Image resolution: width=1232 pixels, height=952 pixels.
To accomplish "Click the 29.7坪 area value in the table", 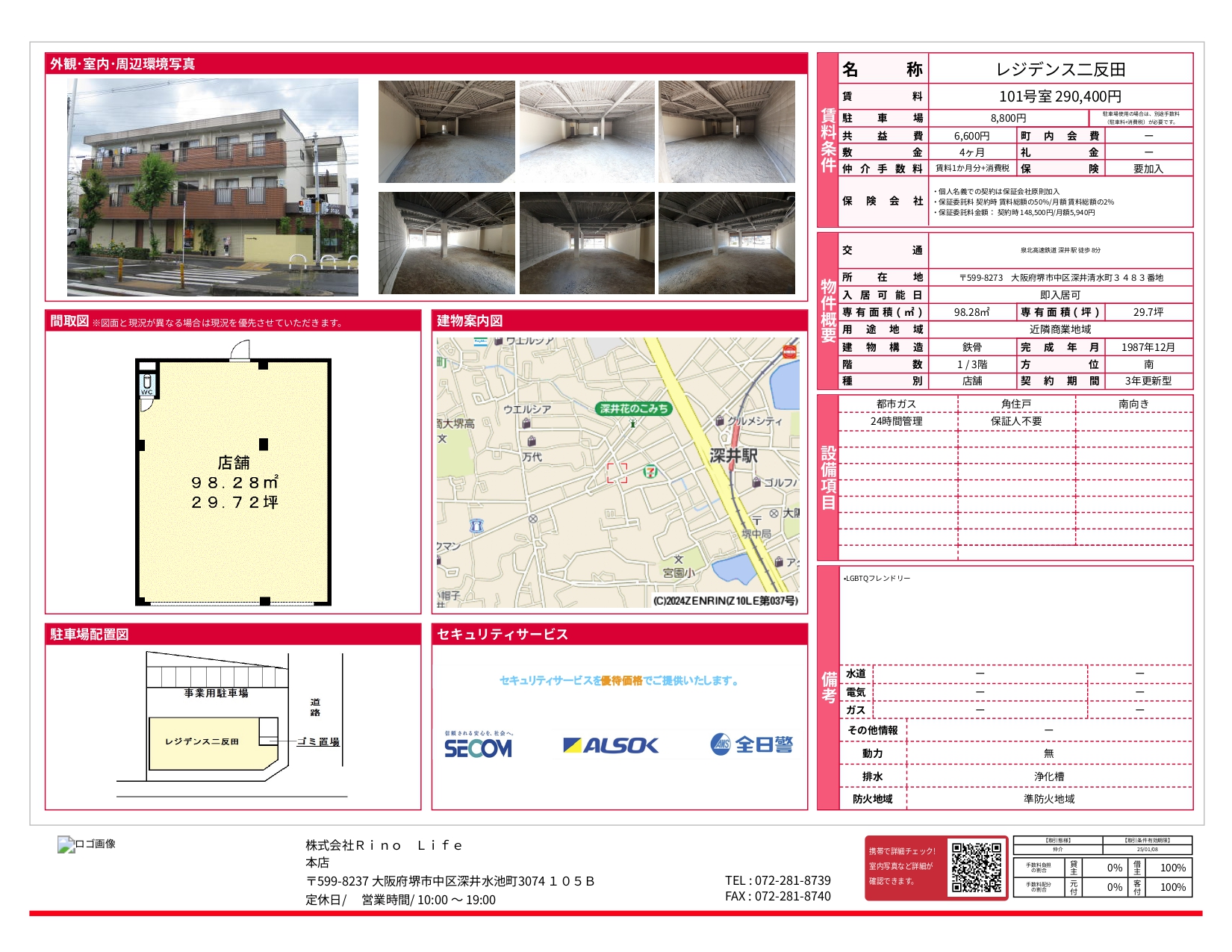I will [x=1148, y=312].
